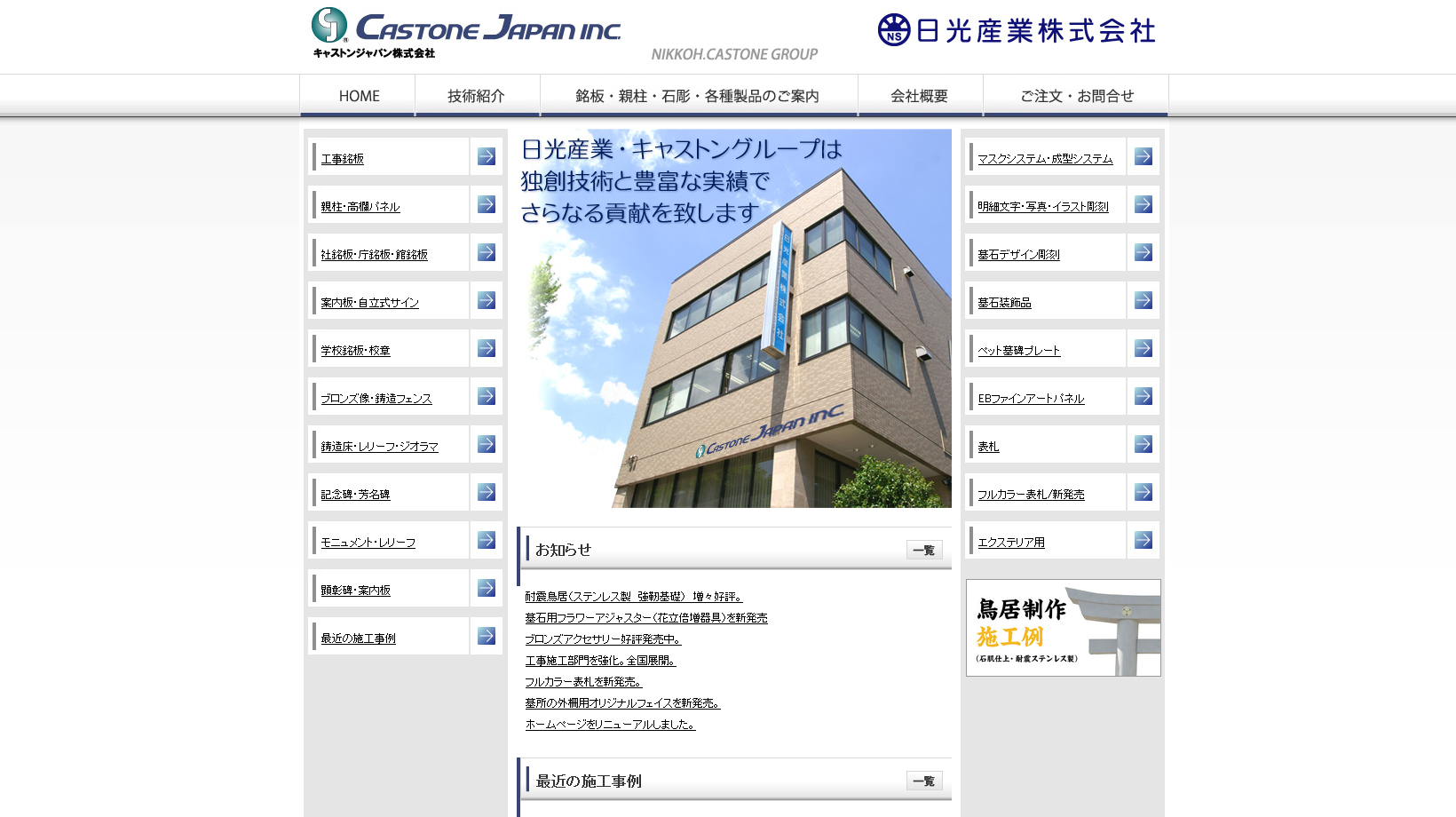Open the フルカラー表札/新発売 link
Image resolution: width=1456 pixels, height=817 pixels.
[x=1032, y=495]
